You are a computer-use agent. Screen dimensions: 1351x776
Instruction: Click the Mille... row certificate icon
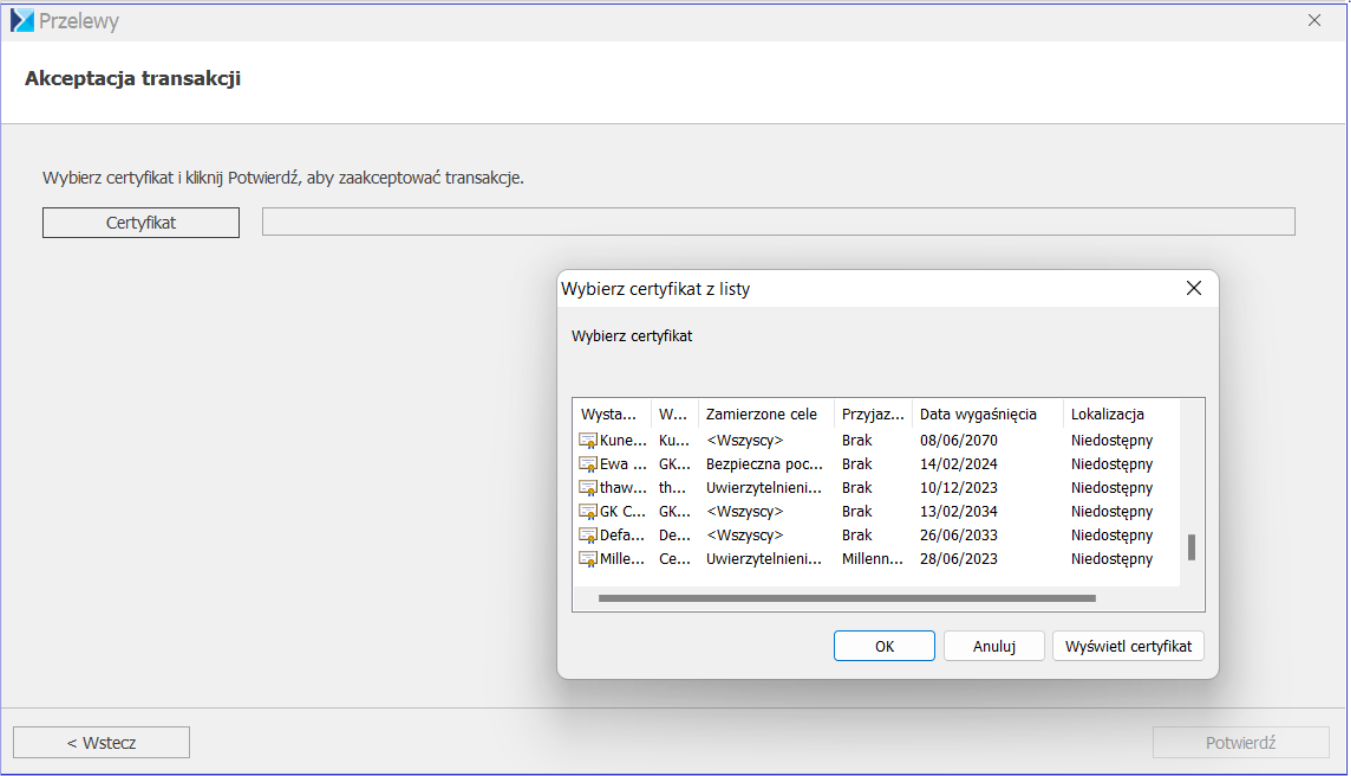point(588,559)
